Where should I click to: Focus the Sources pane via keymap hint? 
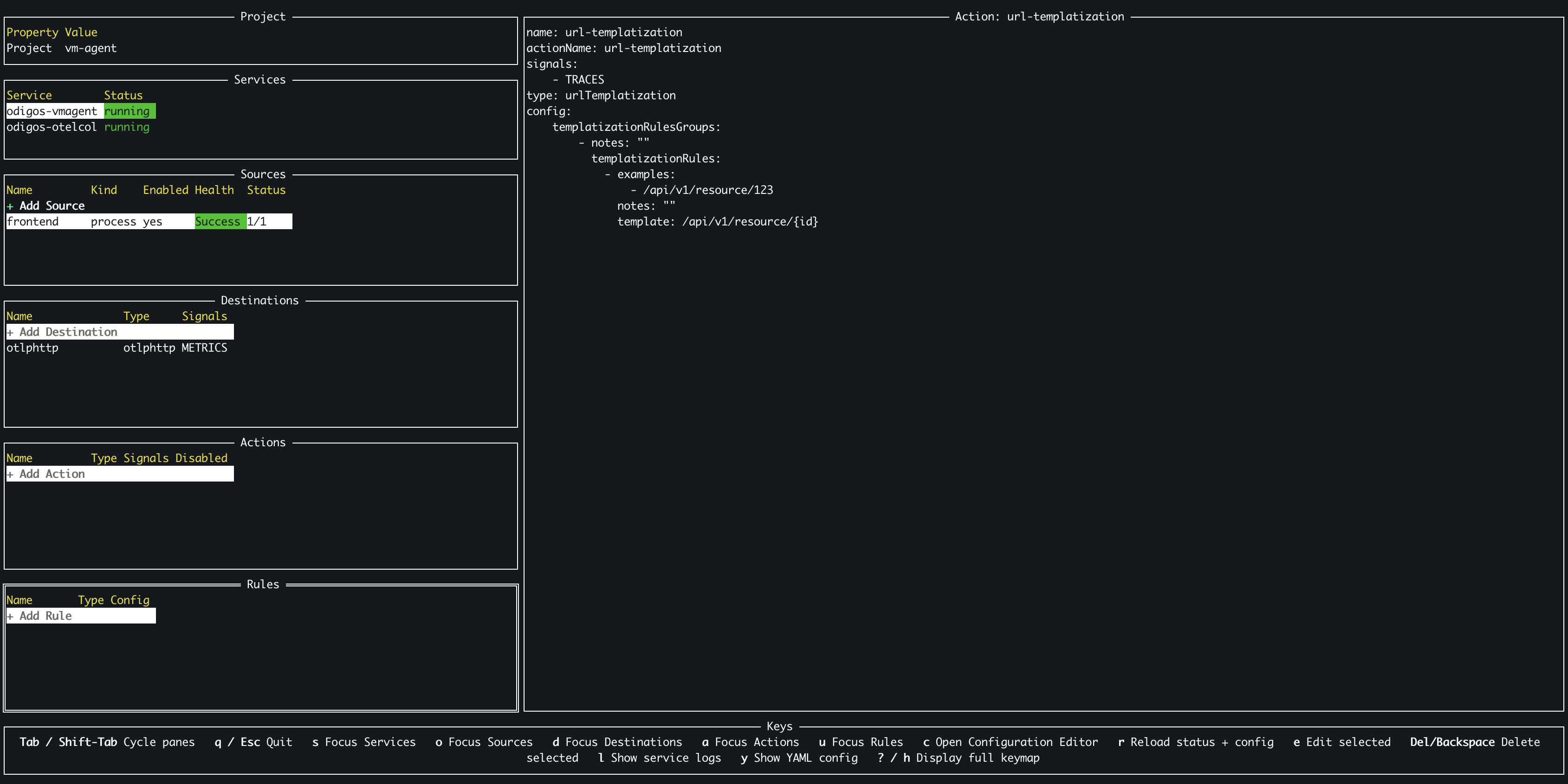pos(483,741)
